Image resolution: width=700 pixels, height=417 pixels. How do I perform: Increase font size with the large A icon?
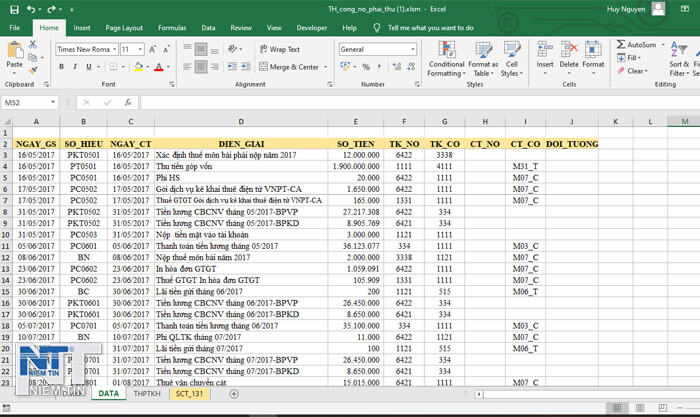tap(152, 49)
